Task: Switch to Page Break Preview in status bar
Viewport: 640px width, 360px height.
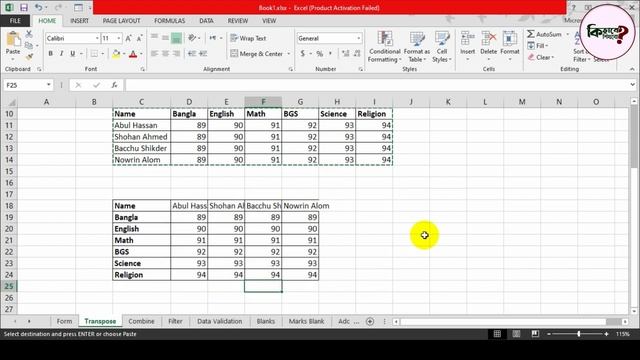Action: coord(535,334)
